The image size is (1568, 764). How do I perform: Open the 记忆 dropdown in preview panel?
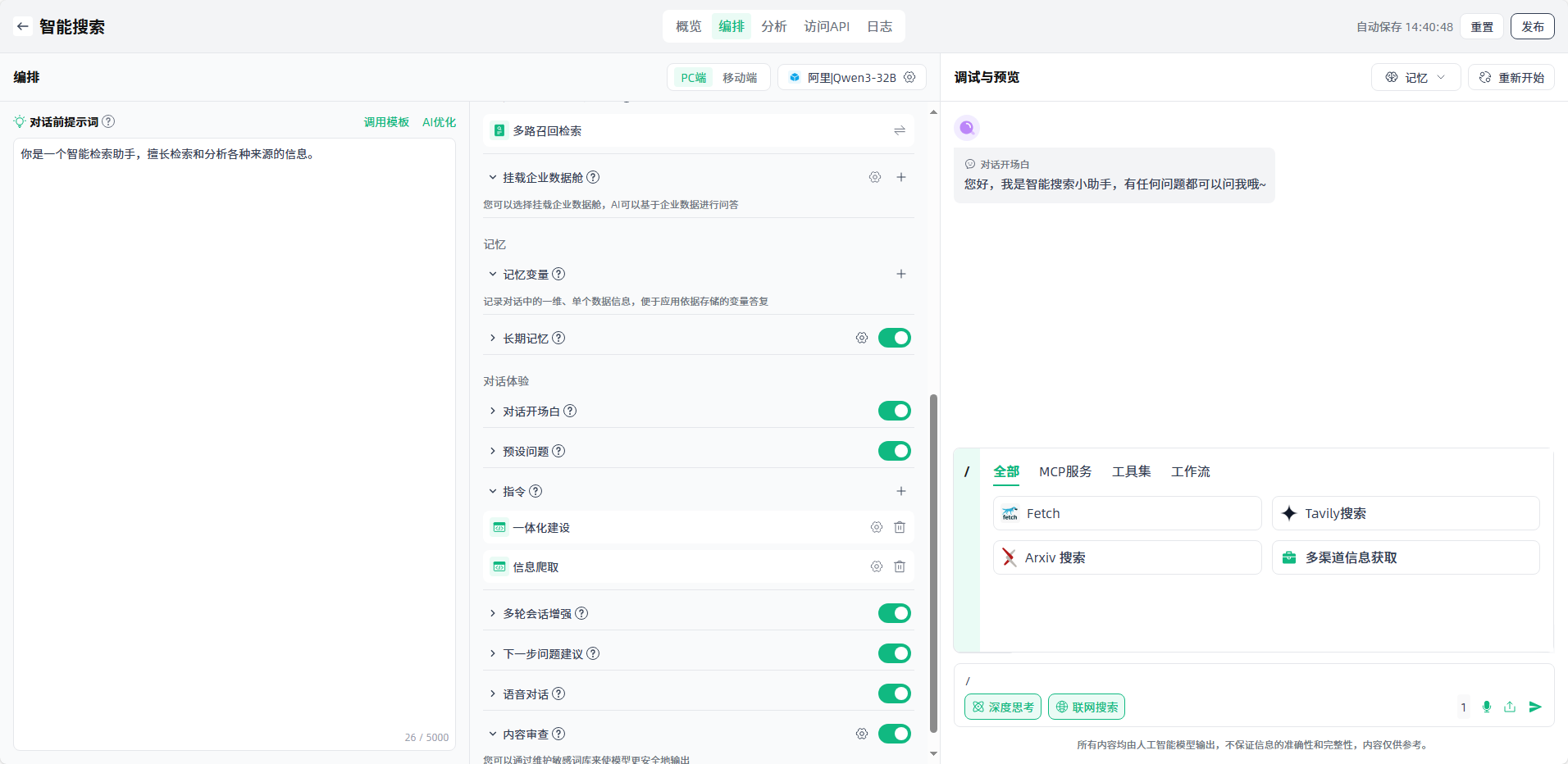[1415, 77]
